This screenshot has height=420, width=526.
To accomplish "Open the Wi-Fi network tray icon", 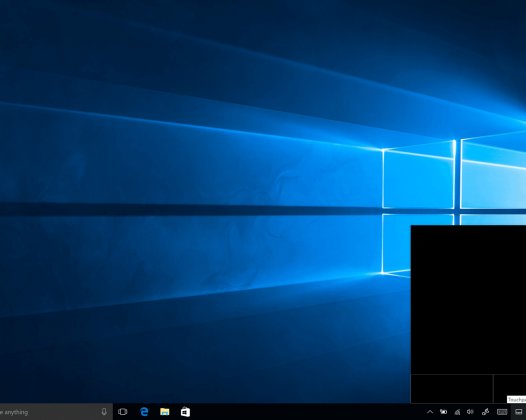I will pyautogui.click(x=457, y=412).
